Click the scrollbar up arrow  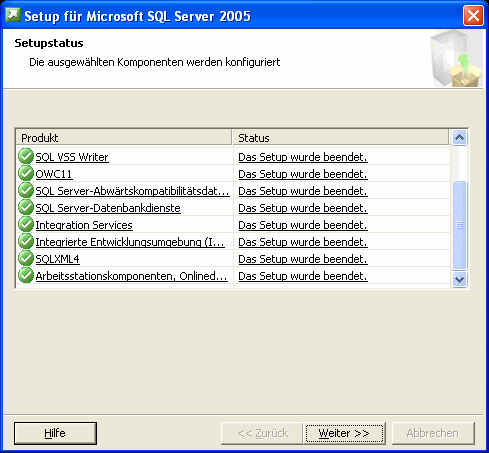pos(460,137)
